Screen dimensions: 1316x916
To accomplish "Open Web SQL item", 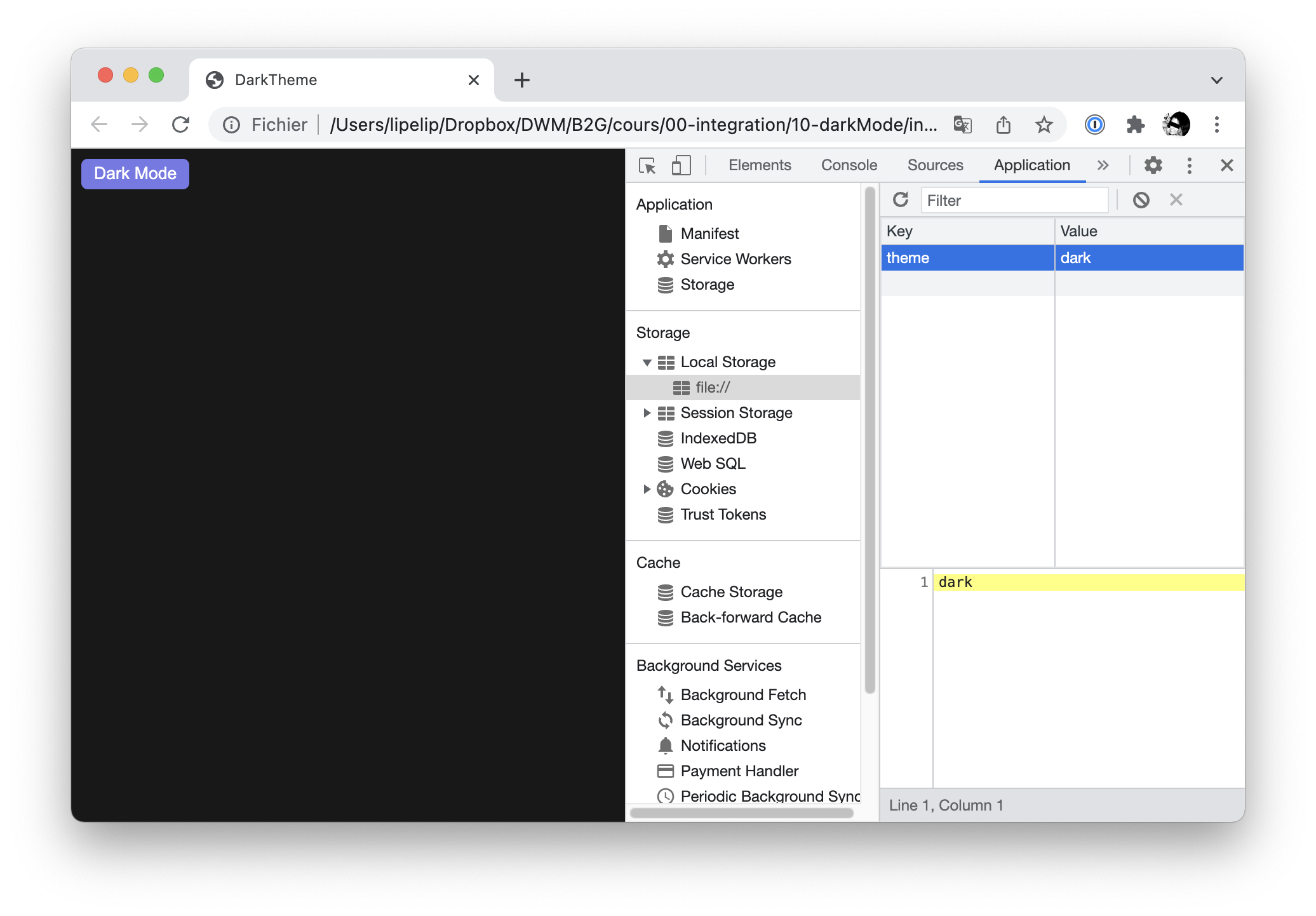I will click(x=713, y=464).
